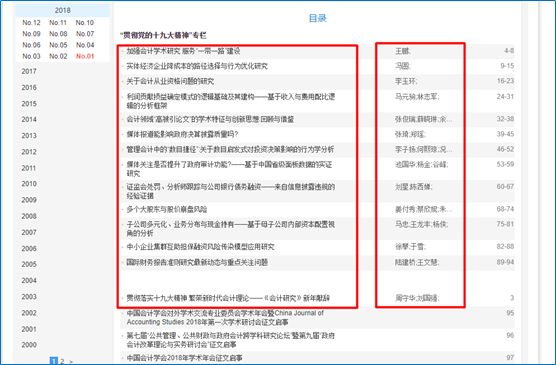This screenshot has width=556, height=365.
Task: Open article 贯彻落实十九大精神 on page 3
Action: pos(228,298)
